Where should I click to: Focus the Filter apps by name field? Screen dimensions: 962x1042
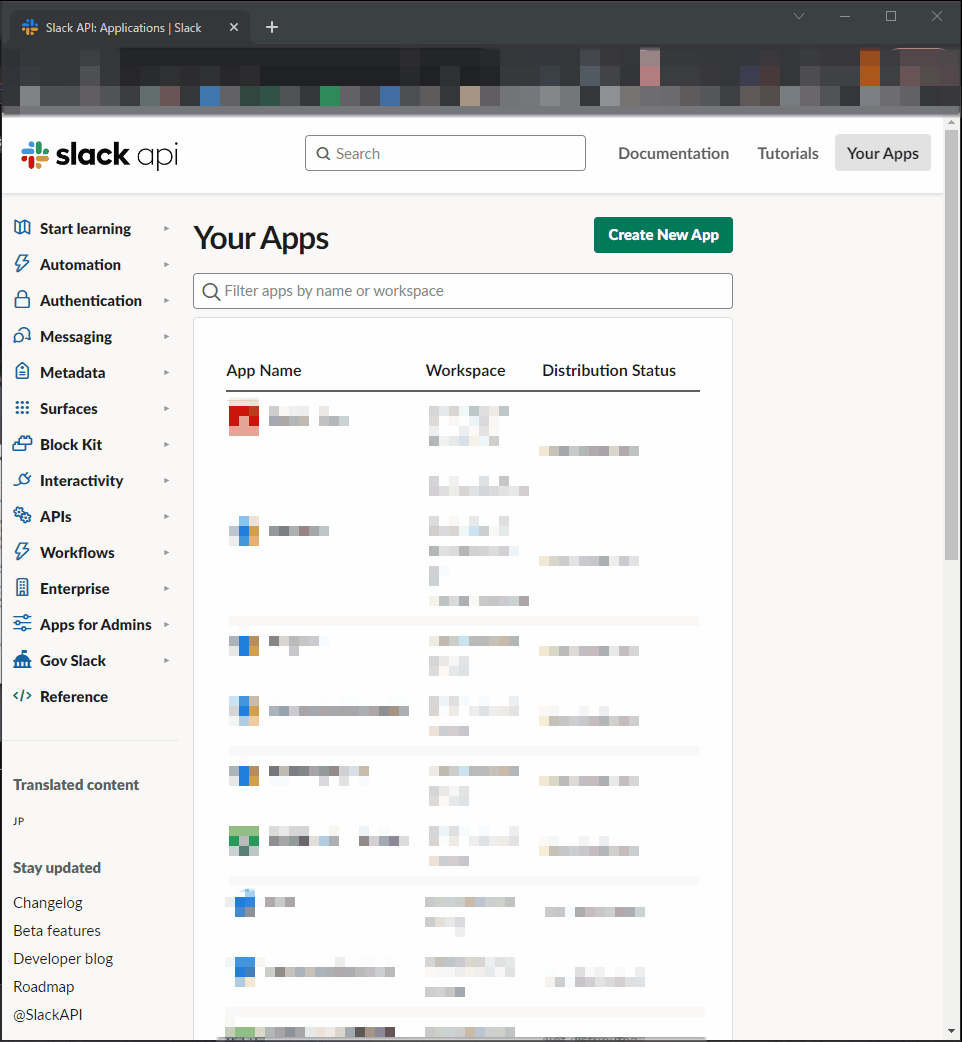click(462, 291)
